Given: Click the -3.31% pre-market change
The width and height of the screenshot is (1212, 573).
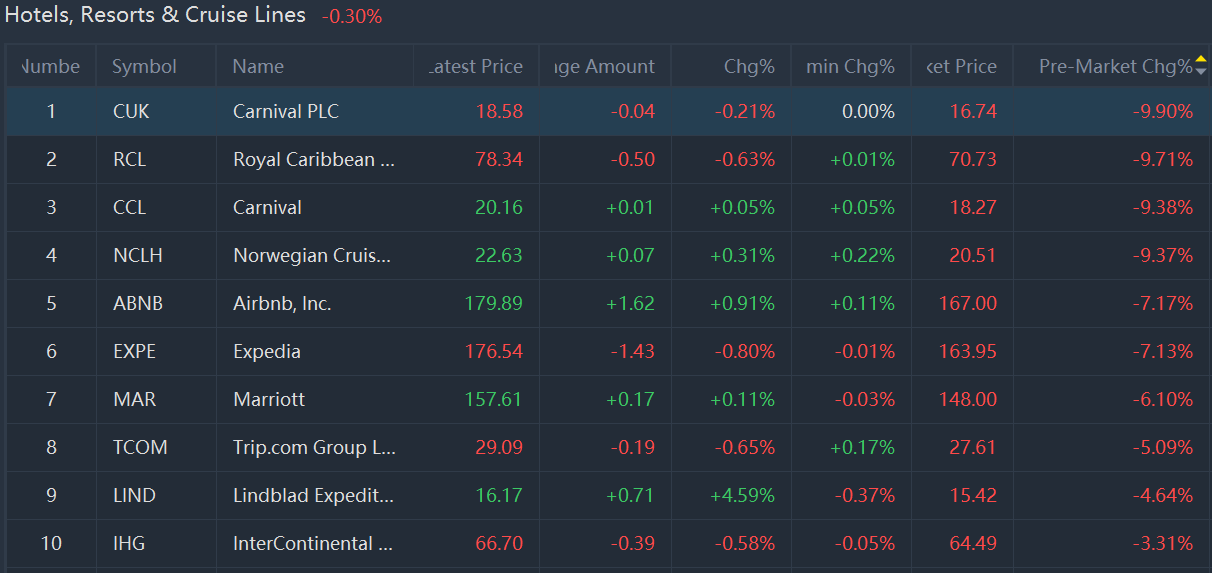Looking at the screenshot, I should [x=1163, y=543].
